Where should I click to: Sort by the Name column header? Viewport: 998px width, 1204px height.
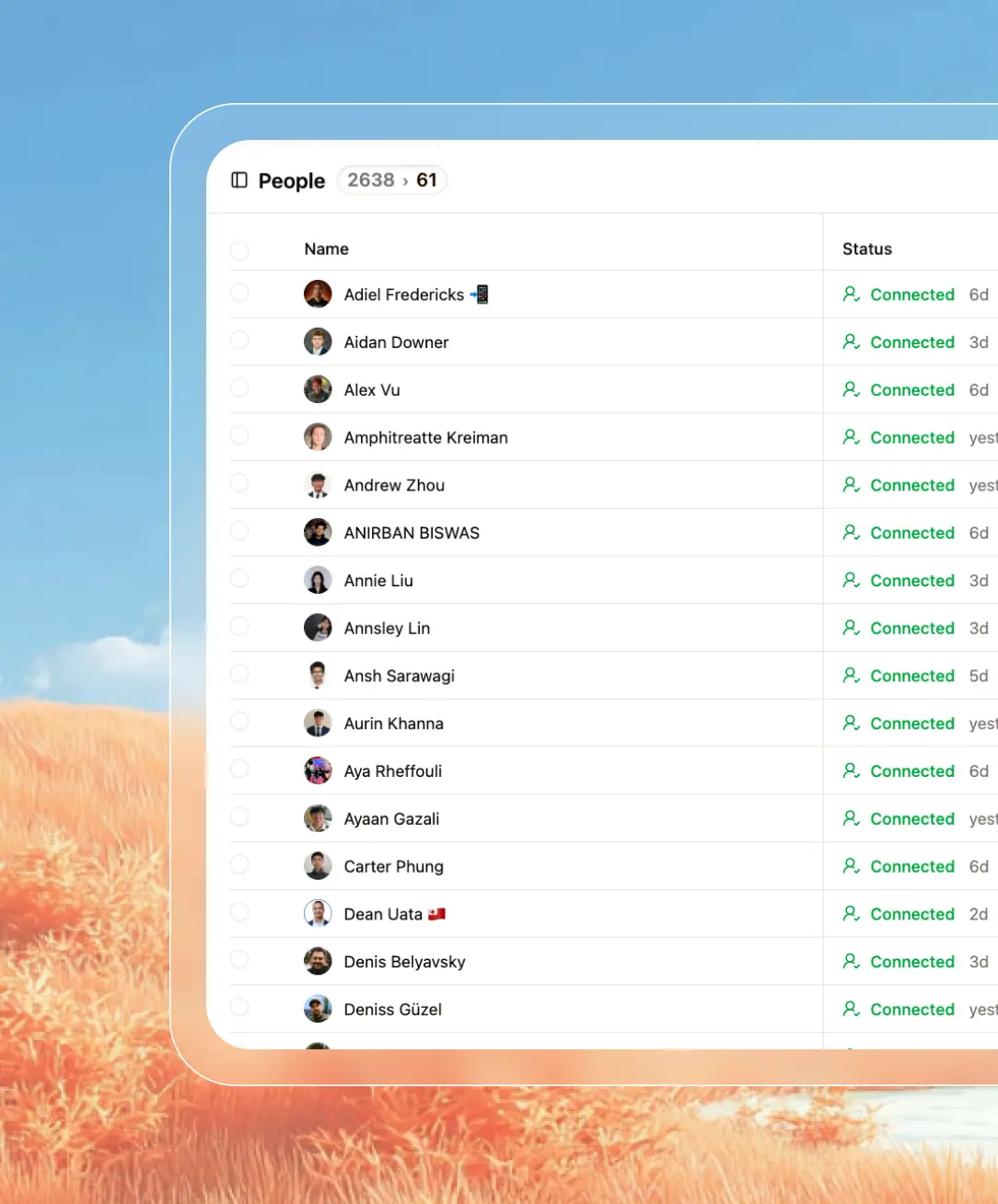pyautogui.click(x=326, y=249)
